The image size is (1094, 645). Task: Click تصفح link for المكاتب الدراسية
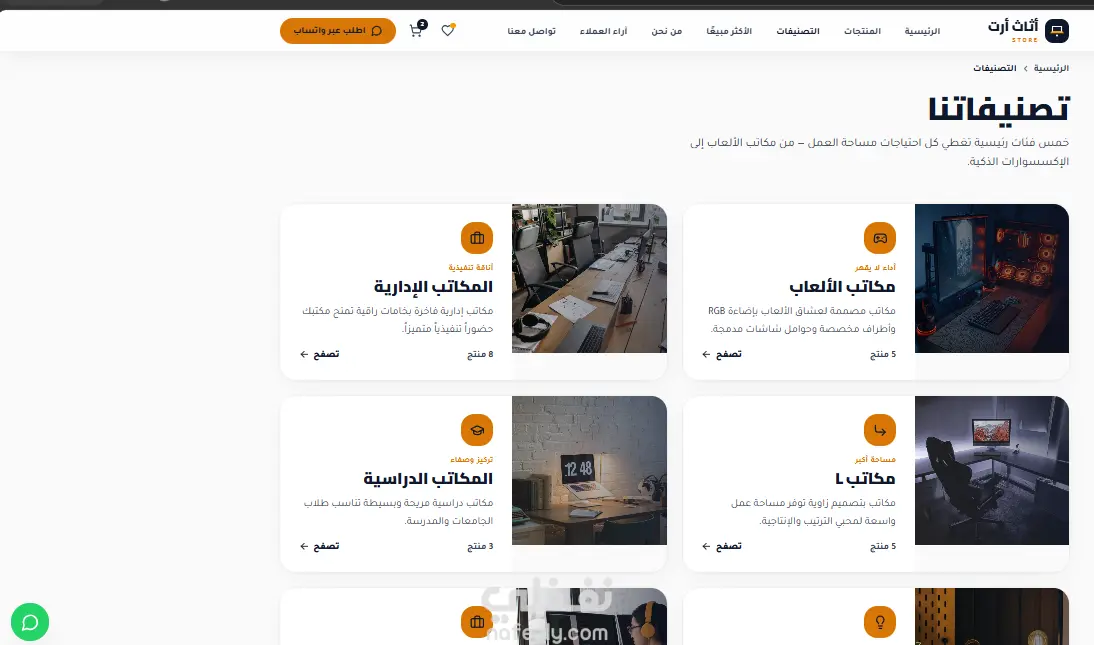point(320,546)
